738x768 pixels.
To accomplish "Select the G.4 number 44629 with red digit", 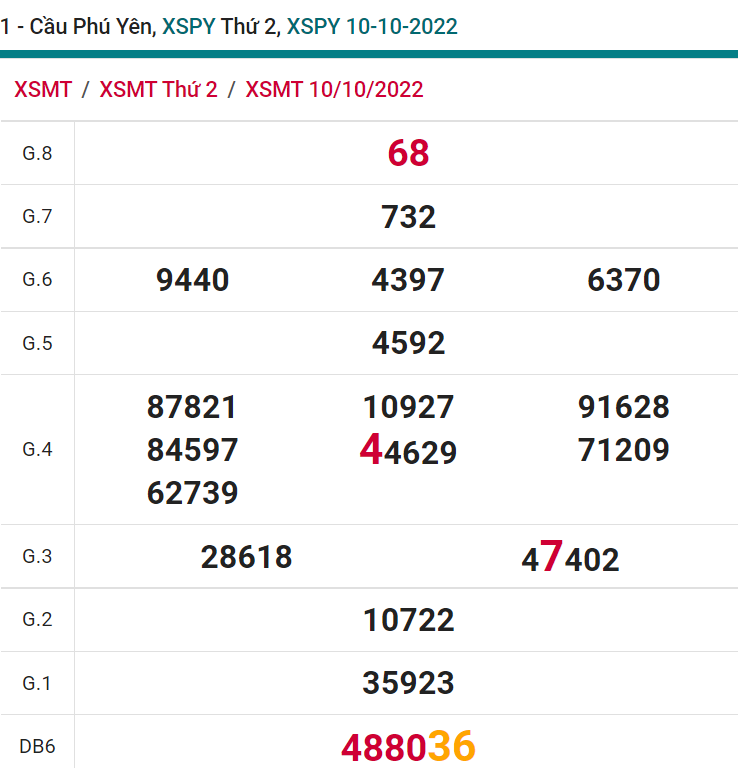I will [x=408, y=451].
